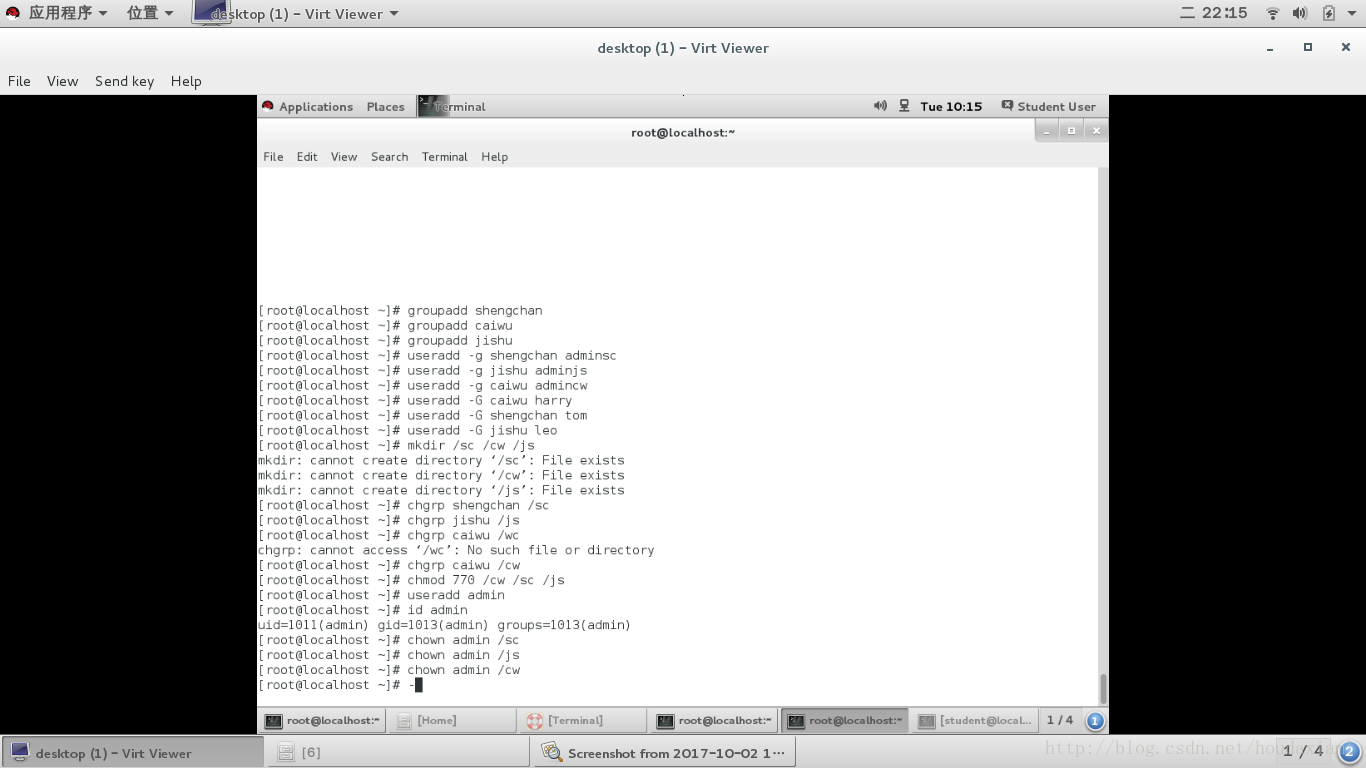Screen dimensions: 1366x768
Task: Expand the host system menu arrow
Action: click(1352, 13)
